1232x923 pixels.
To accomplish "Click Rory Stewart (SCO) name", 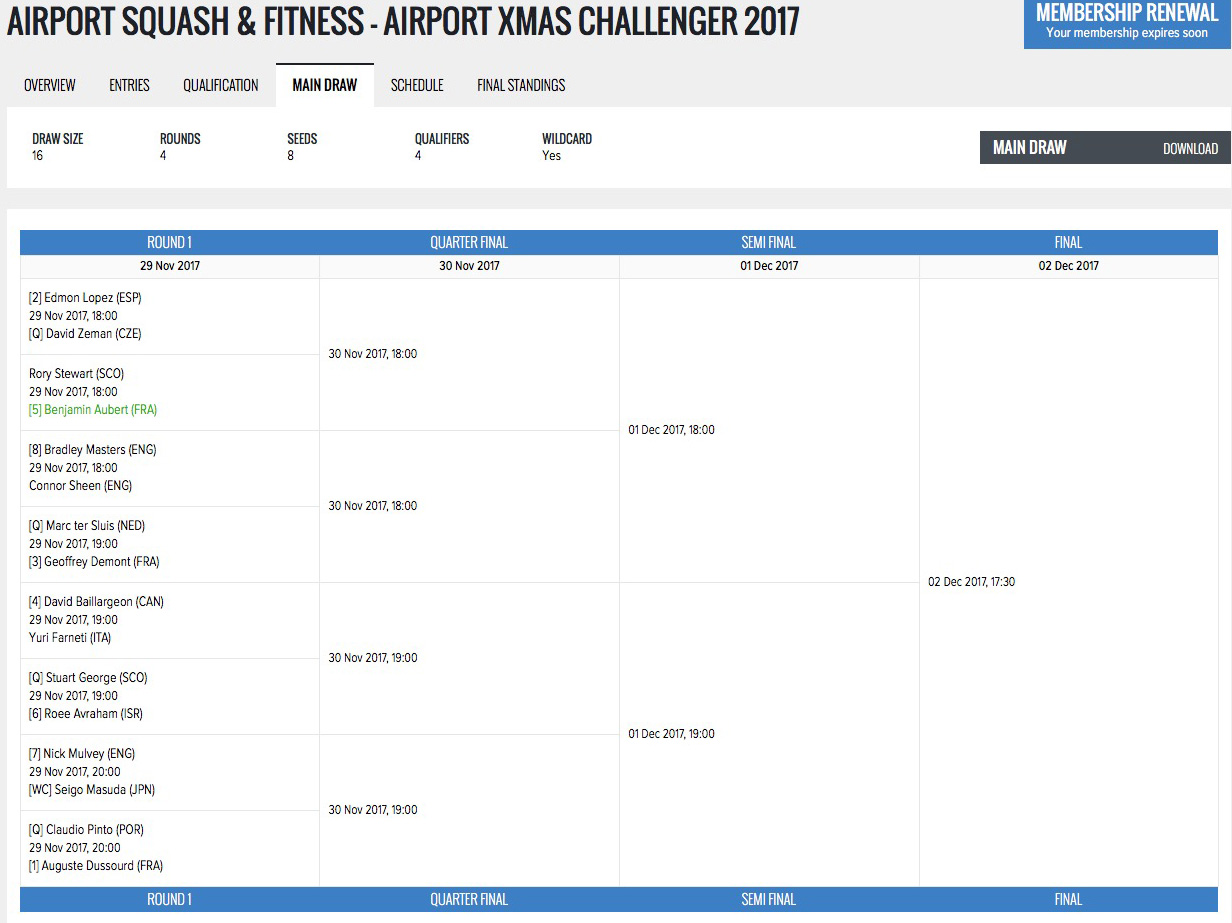I will coord(76,374).
